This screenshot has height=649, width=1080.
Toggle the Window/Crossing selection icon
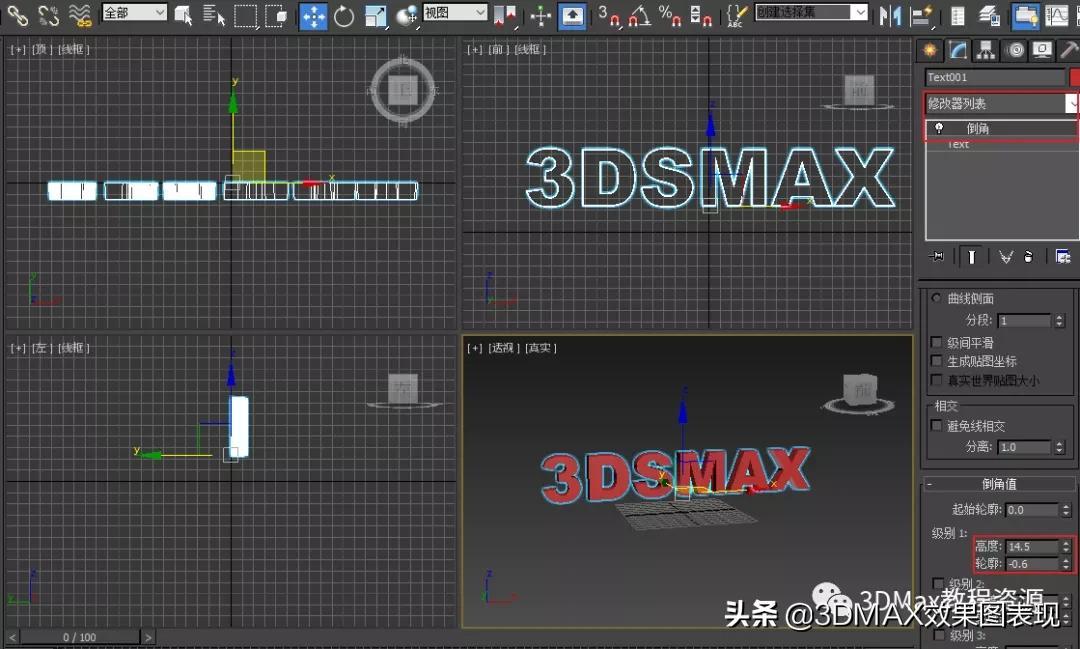coord(276,14)
